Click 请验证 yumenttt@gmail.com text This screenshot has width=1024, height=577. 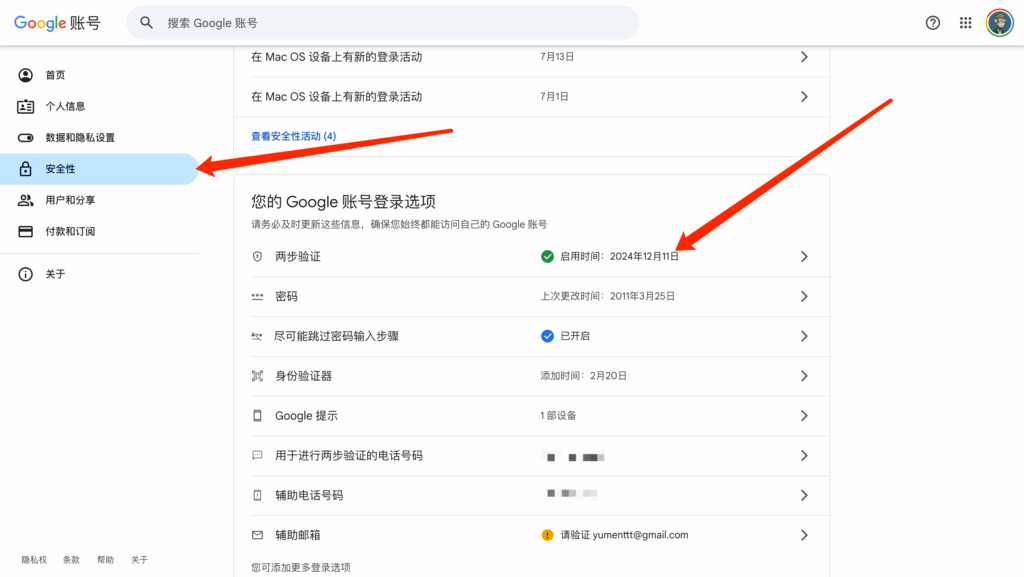tap(624, 535)
